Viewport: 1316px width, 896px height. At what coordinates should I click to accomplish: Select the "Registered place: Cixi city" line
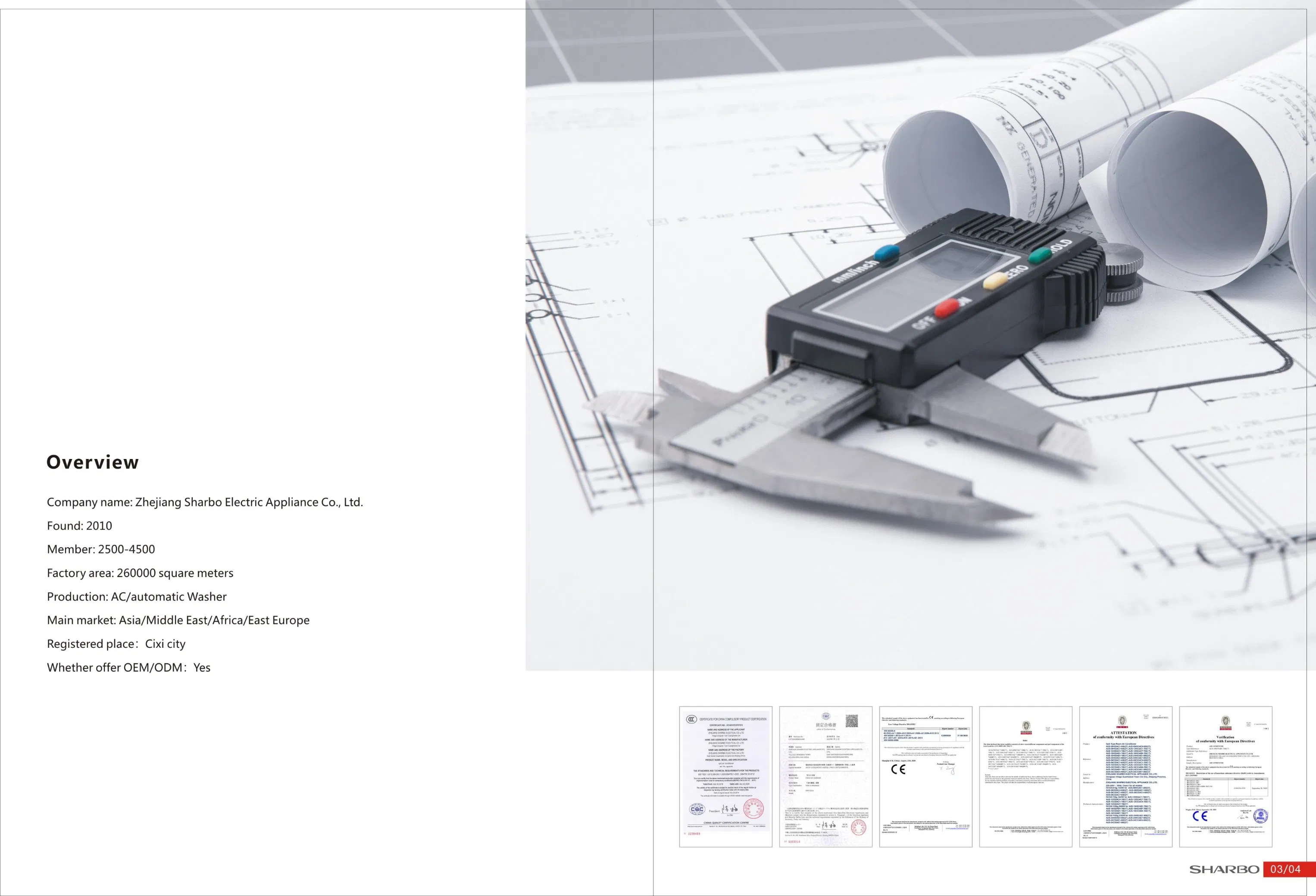[x=116, y=644]
